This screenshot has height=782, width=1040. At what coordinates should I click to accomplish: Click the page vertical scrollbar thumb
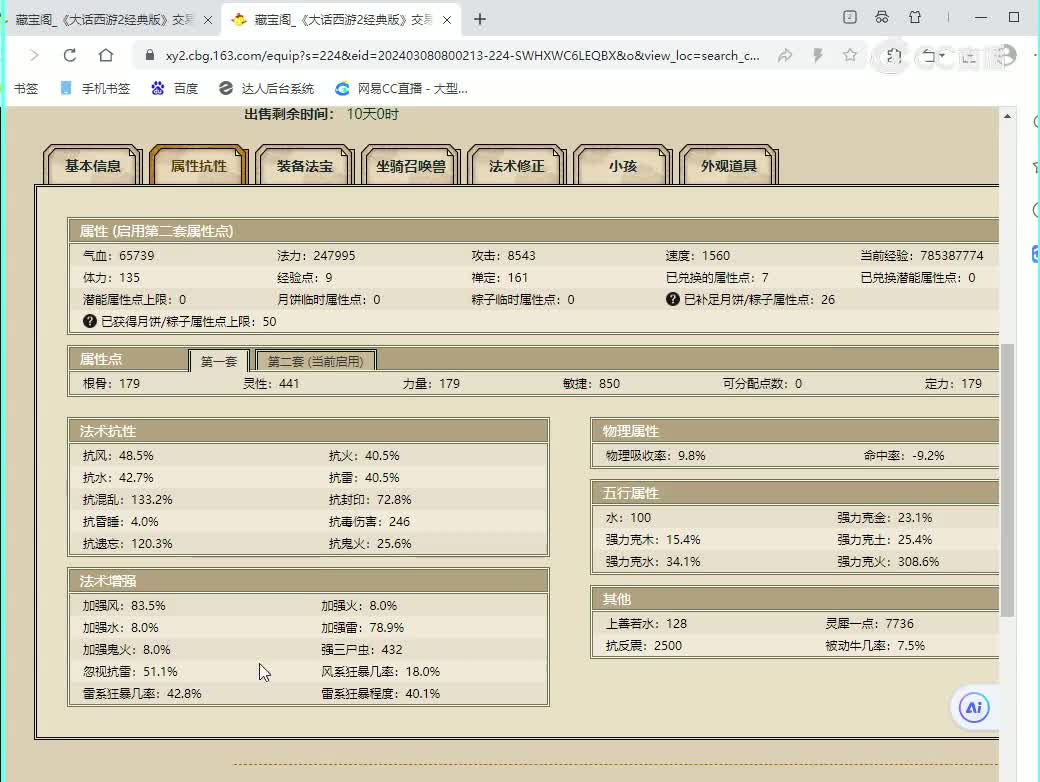(1008, 480)
